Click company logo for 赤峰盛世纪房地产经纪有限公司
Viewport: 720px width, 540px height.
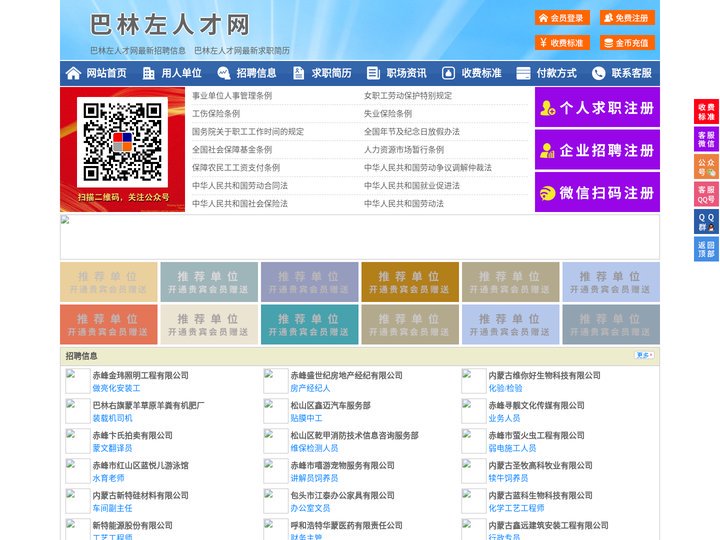[x=276, y=381]
